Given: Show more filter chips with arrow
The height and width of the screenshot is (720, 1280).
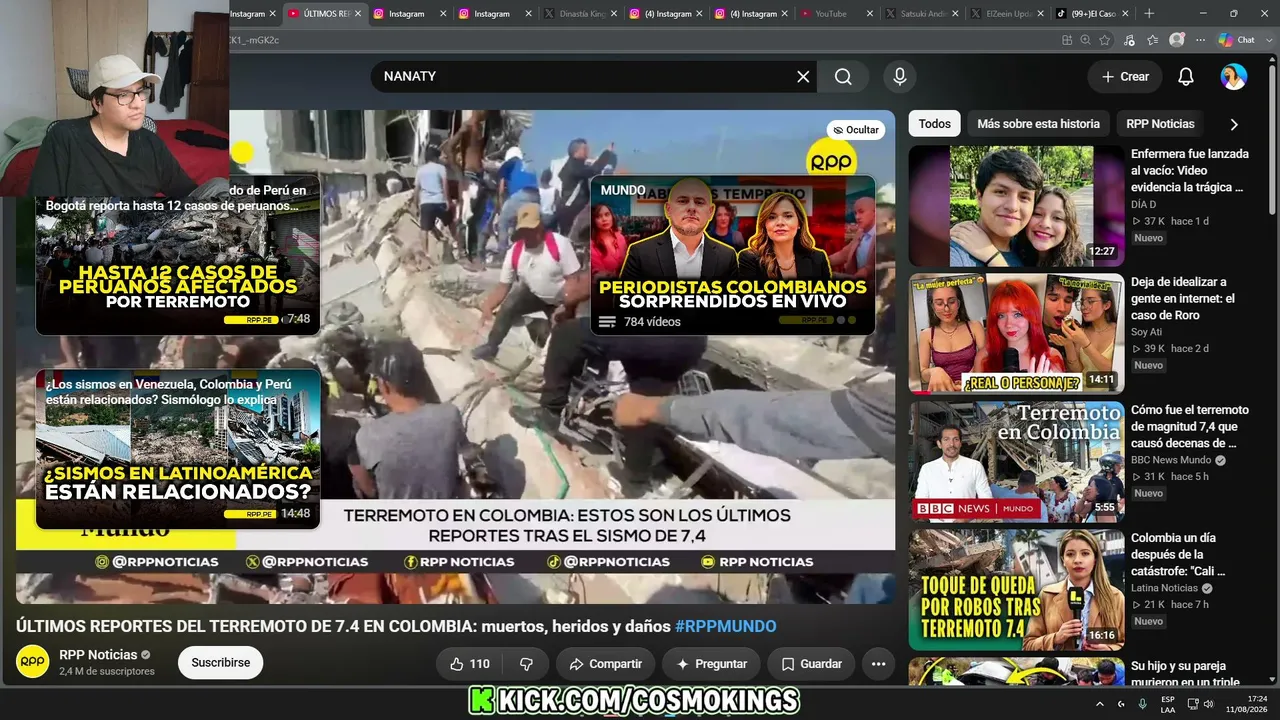Looking at the screenshot, I should (x=1234, y=124).
